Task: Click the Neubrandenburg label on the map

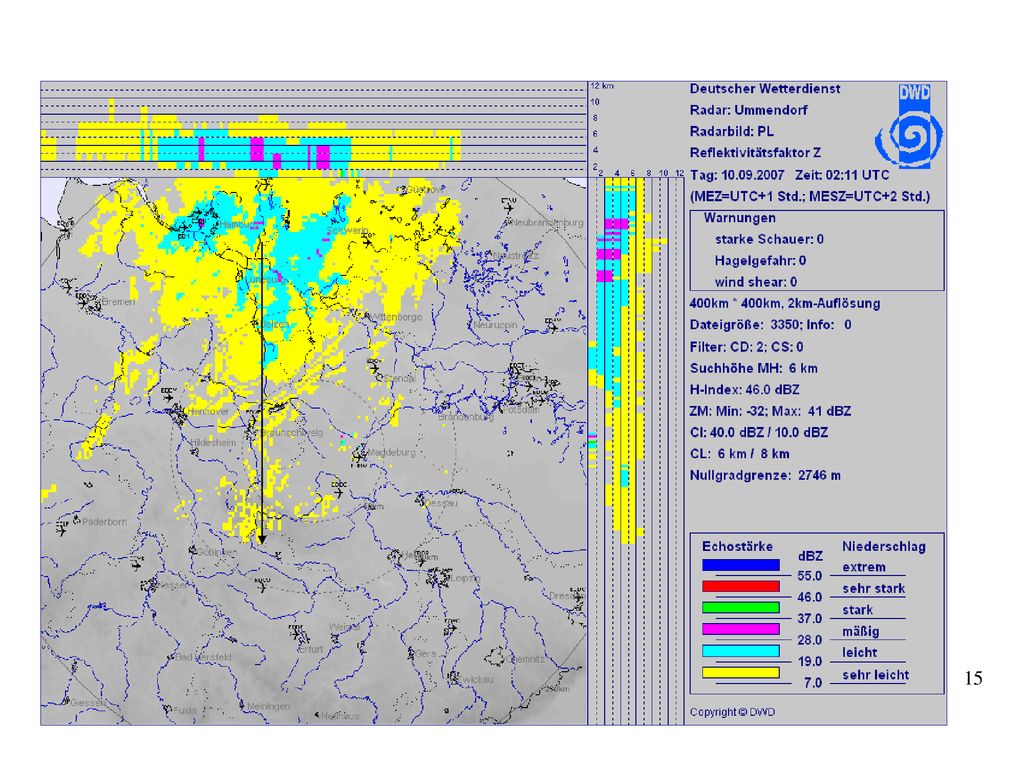Action: point(547,222)
